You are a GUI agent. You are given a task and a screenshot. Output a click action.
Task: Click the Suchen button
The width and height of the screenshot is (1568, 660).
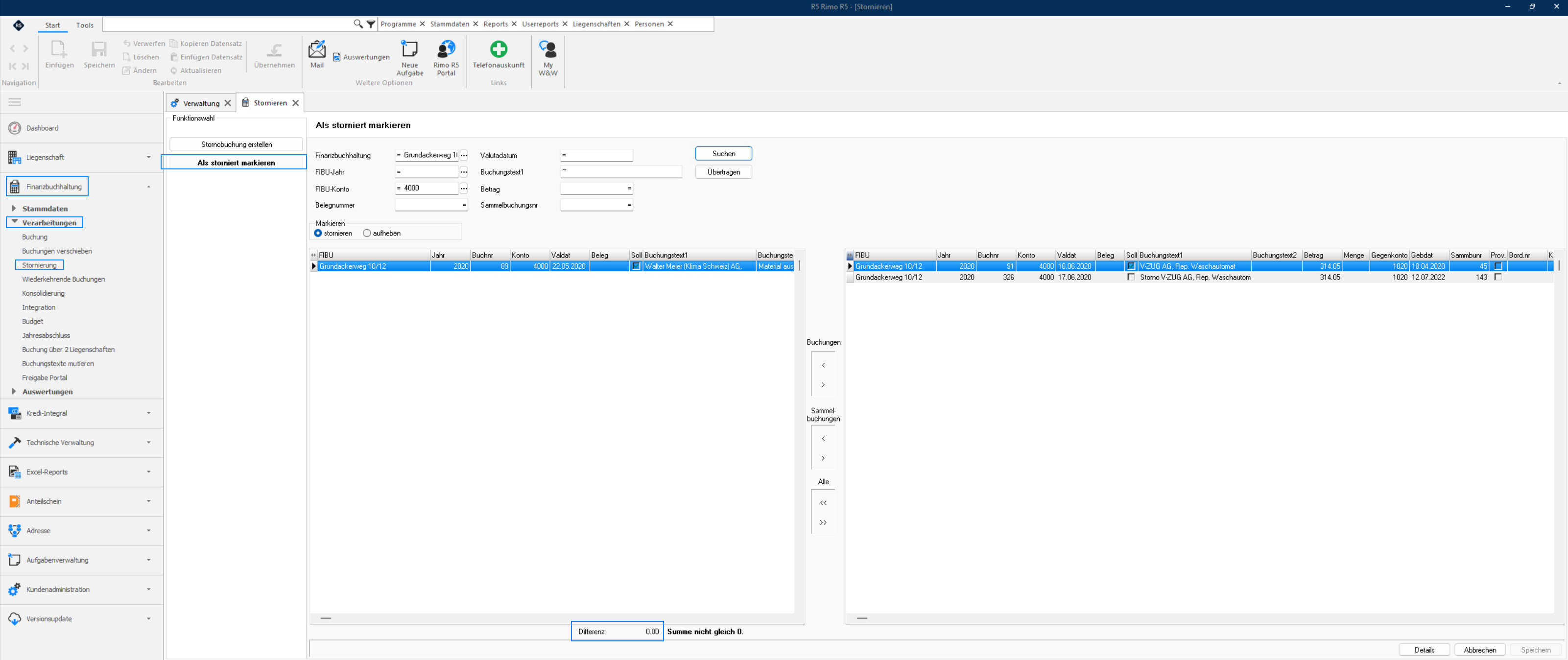[x=723, y=153]
